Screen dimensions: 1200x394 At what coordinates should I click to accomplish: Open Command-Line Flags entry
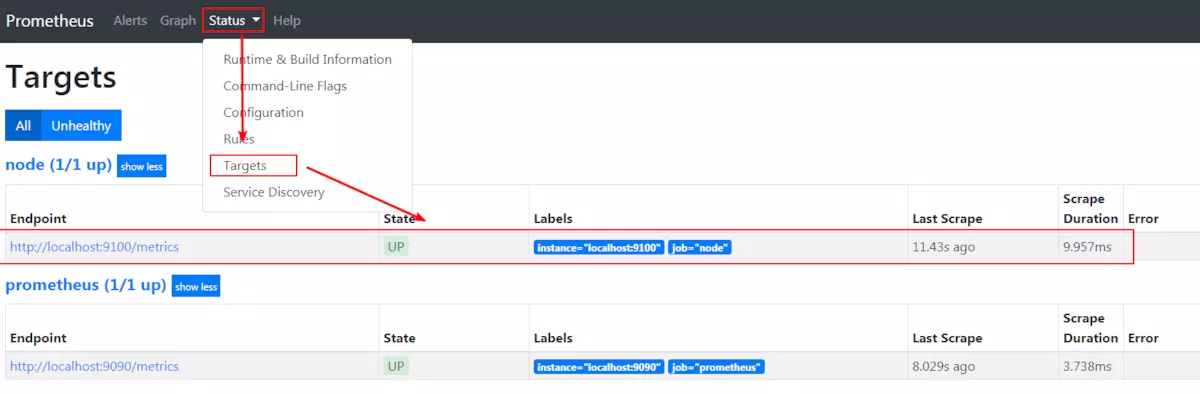(x=285, y=86)
